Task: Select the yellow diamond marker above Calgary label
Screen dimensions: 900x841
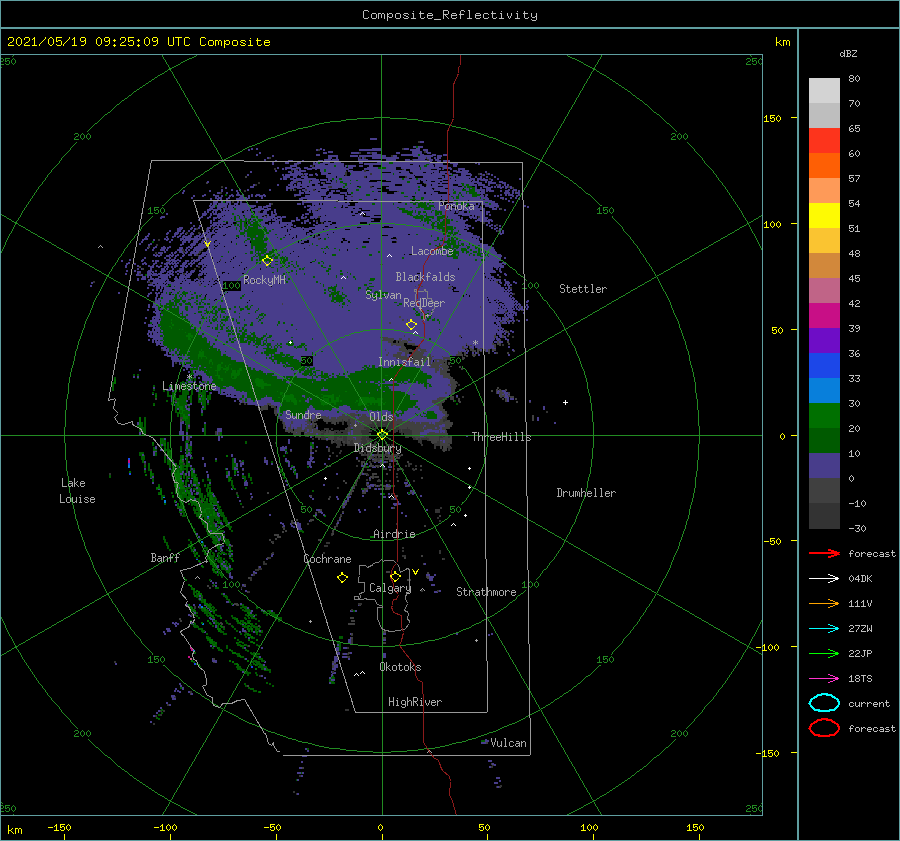Action: [395, 576]
